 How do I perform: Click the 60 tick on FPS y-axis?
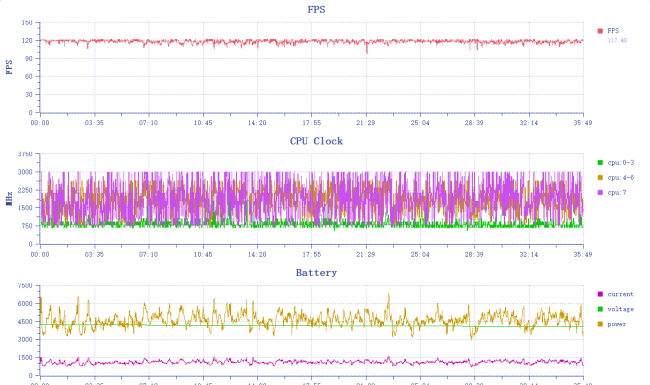[x=29, y=77]
